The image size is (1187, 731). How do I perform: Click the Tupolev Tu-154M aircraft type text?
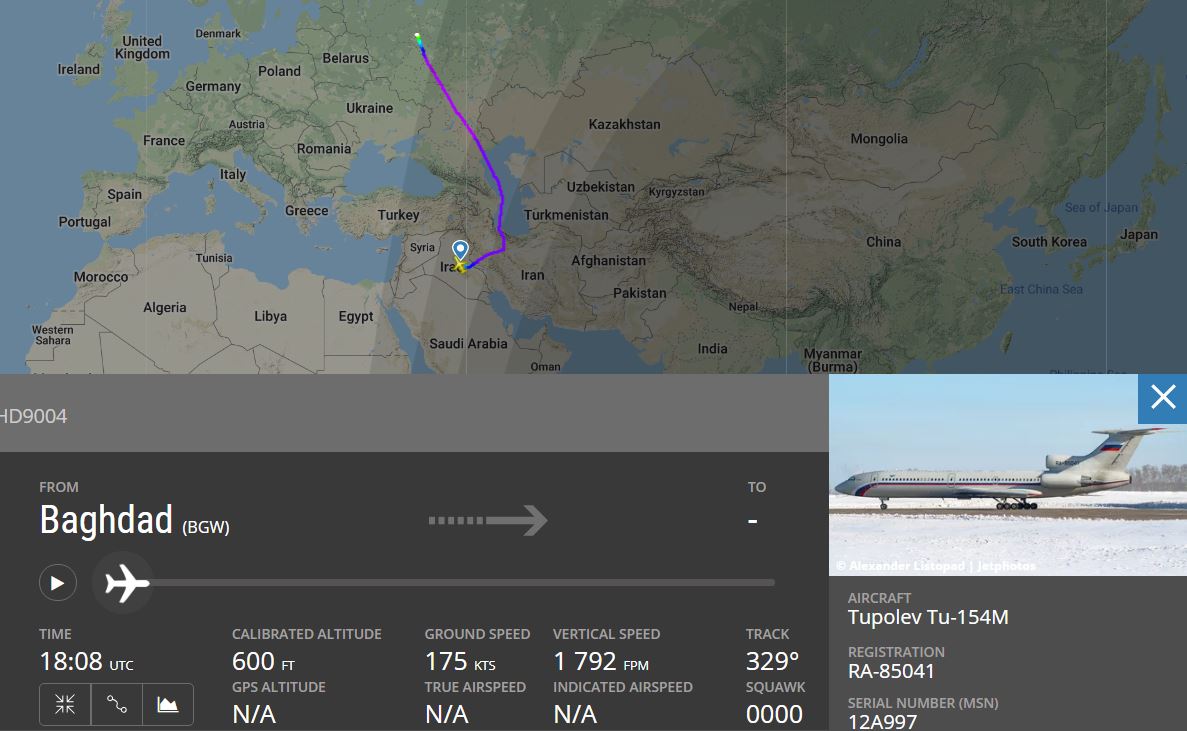[927, 617]
